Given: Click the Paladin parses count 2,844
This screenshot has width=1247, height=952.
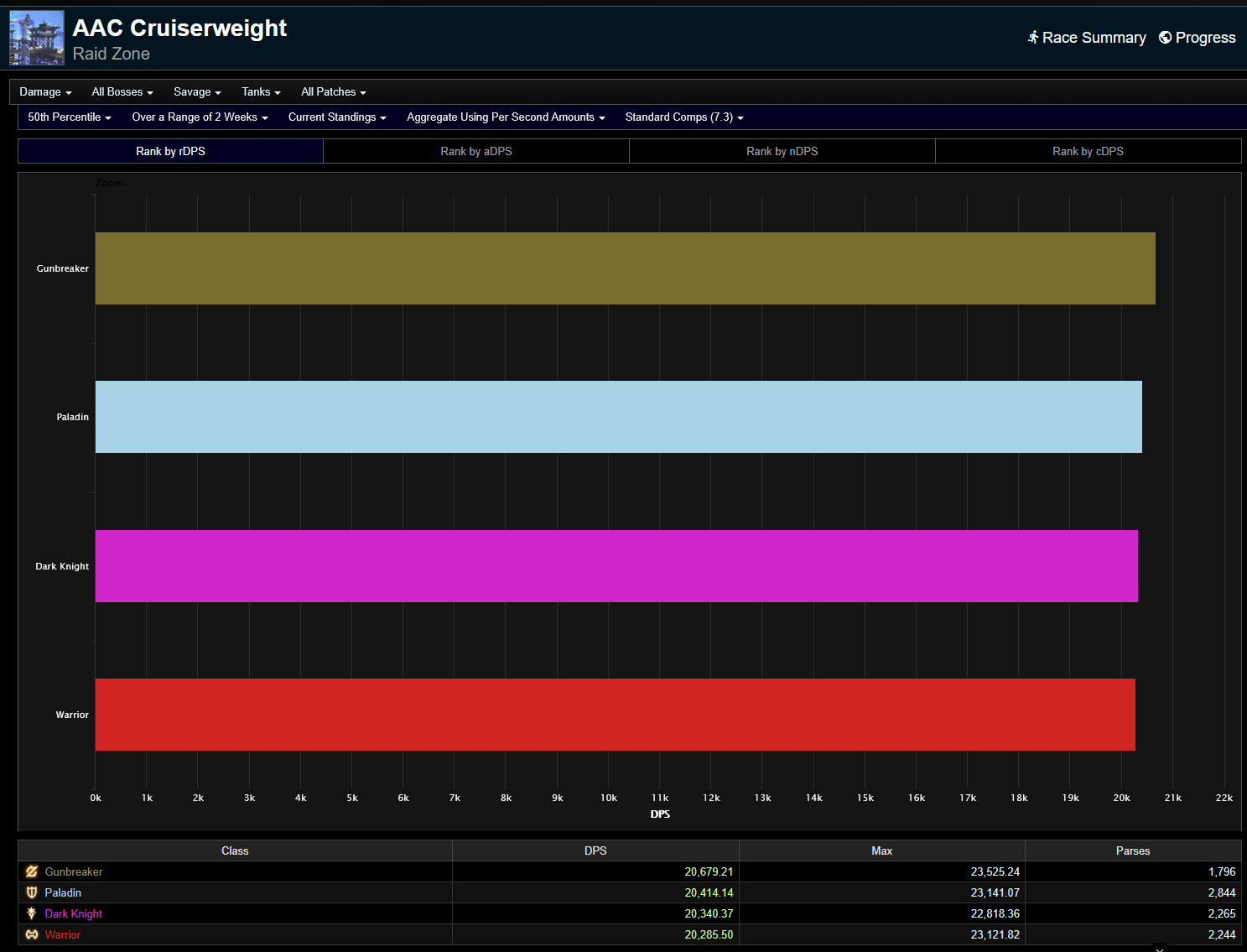Looking at the screenshot, I should (x=1222, y=893).
